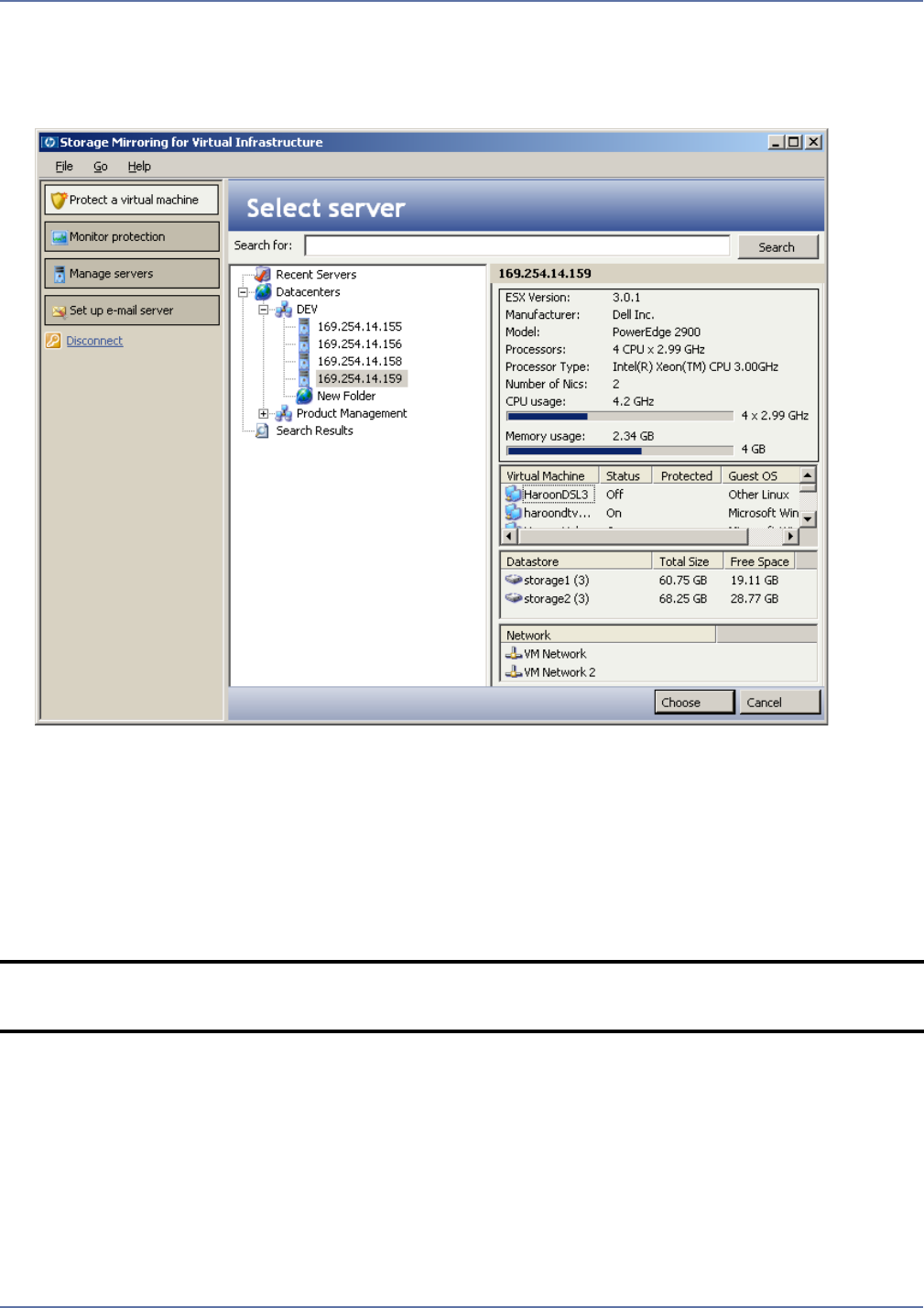
Task: Click the Manage servers icon
Action: point(60,274)
